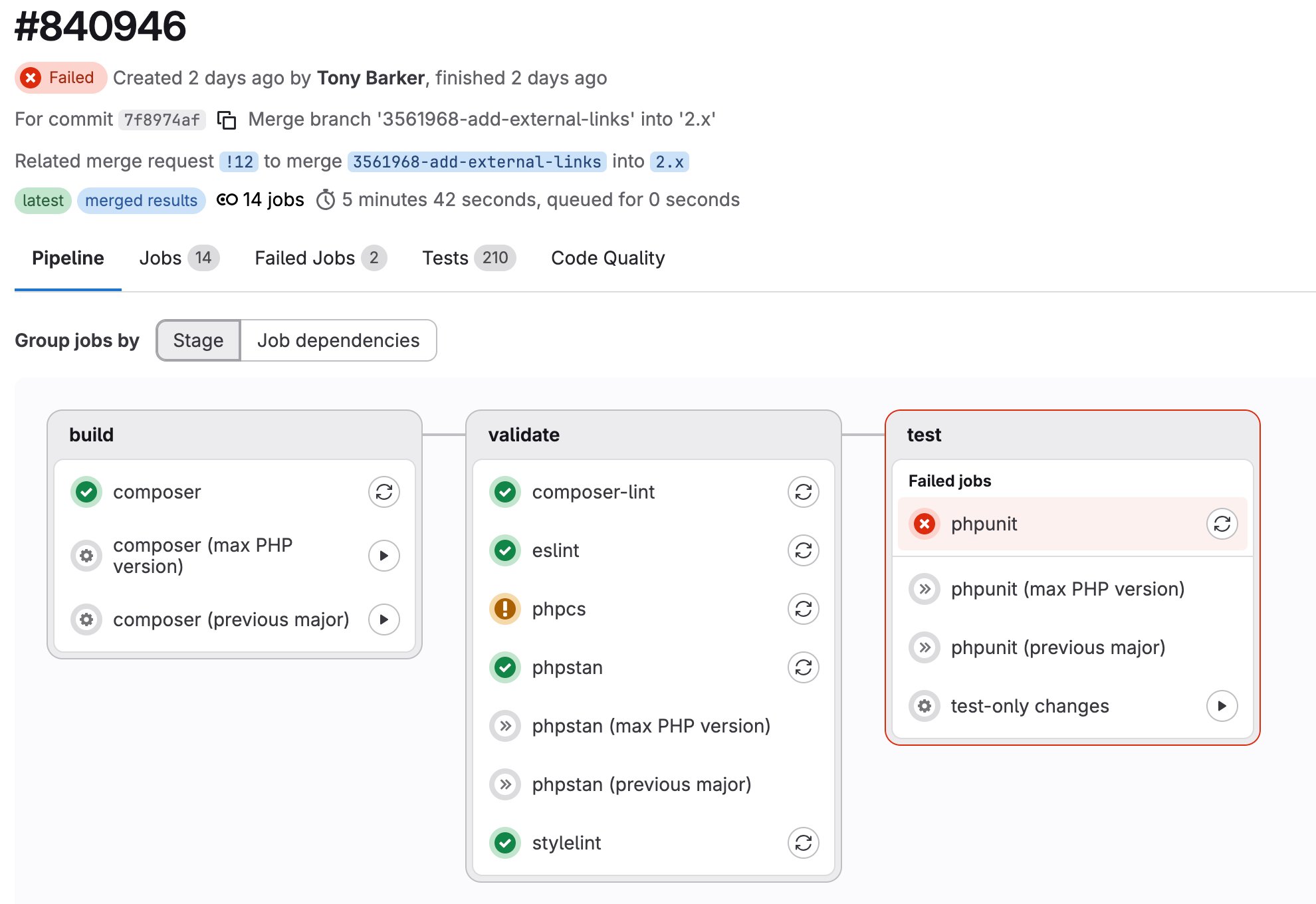Click the phpunit (previous major) skipped icon
Screen dimensions: 1316x904
coord(925,647)
